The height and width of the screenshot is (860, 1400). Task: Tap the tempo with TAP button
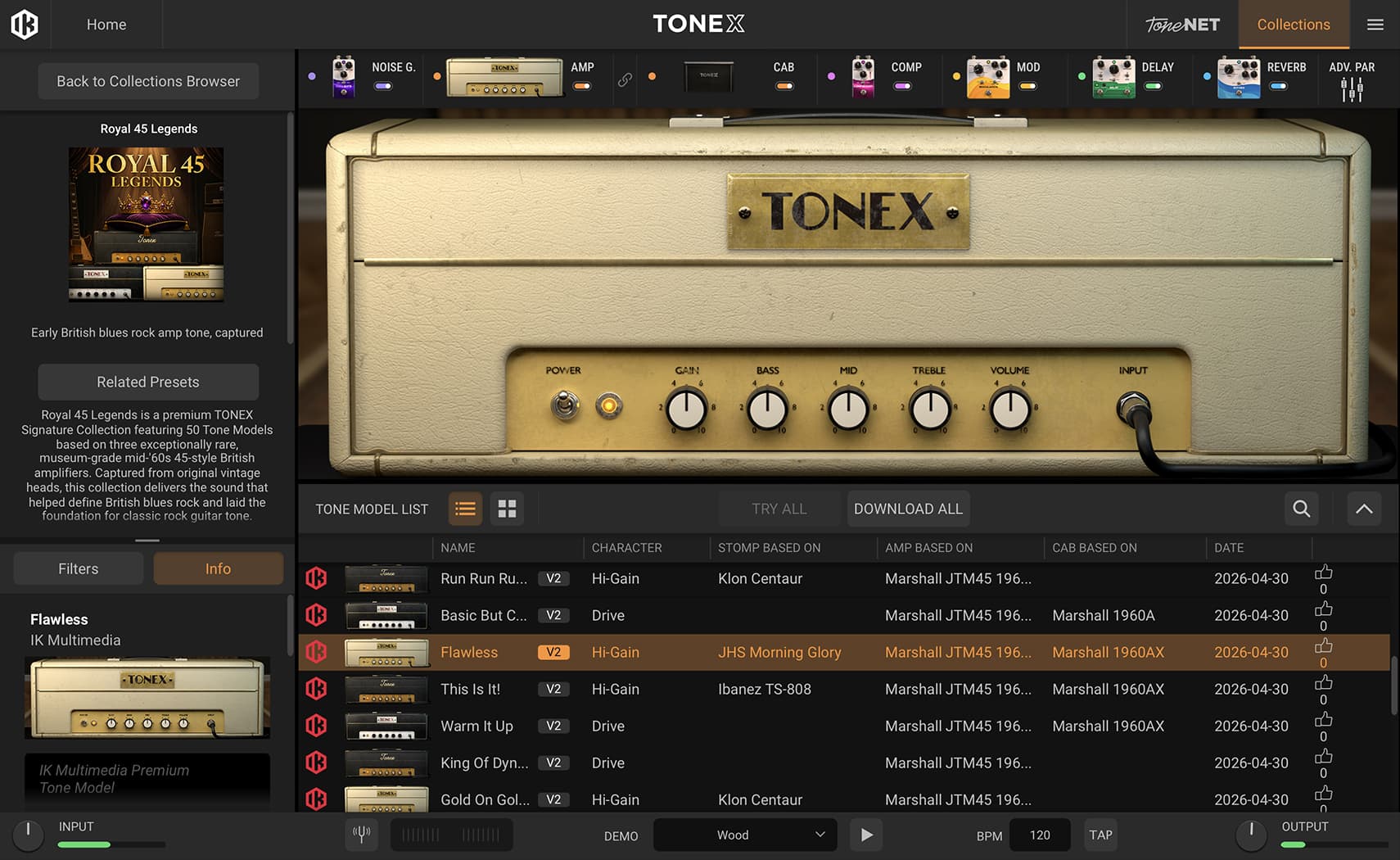[1100, 835]
